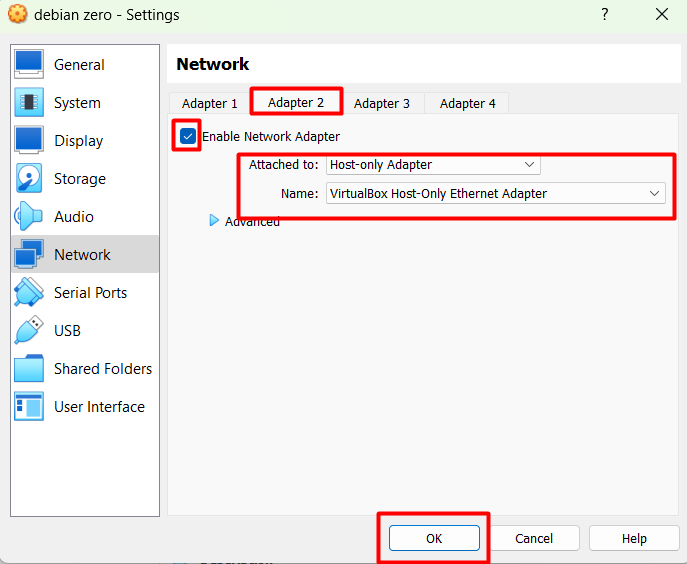Image resolution: width=687 pixels, height=564 pixels.
Task: Switch to the Adapter 4 tab
Action: click(x=467, y=103)
